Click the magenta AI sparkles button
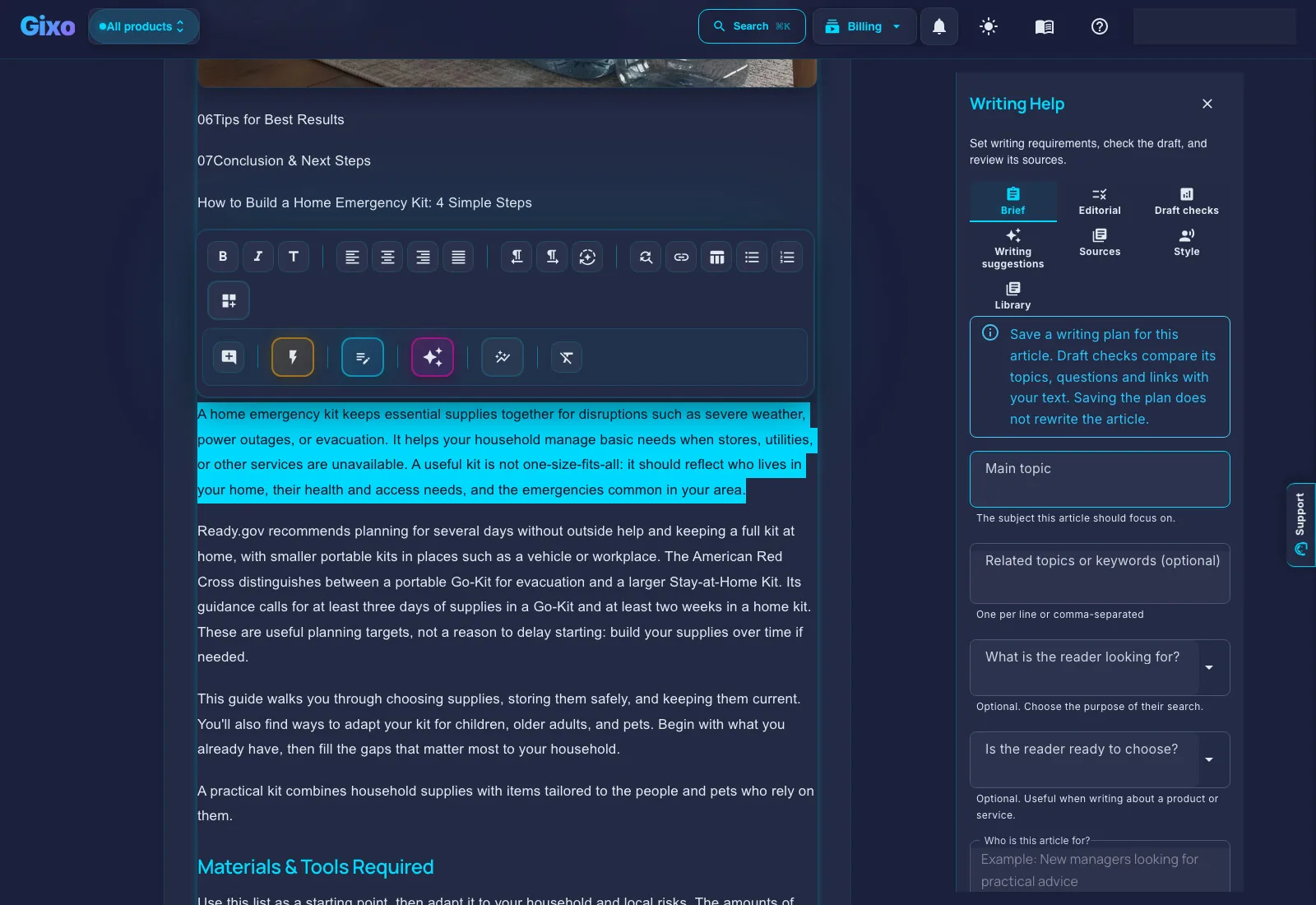1316x905 pixels. (433, 357)
